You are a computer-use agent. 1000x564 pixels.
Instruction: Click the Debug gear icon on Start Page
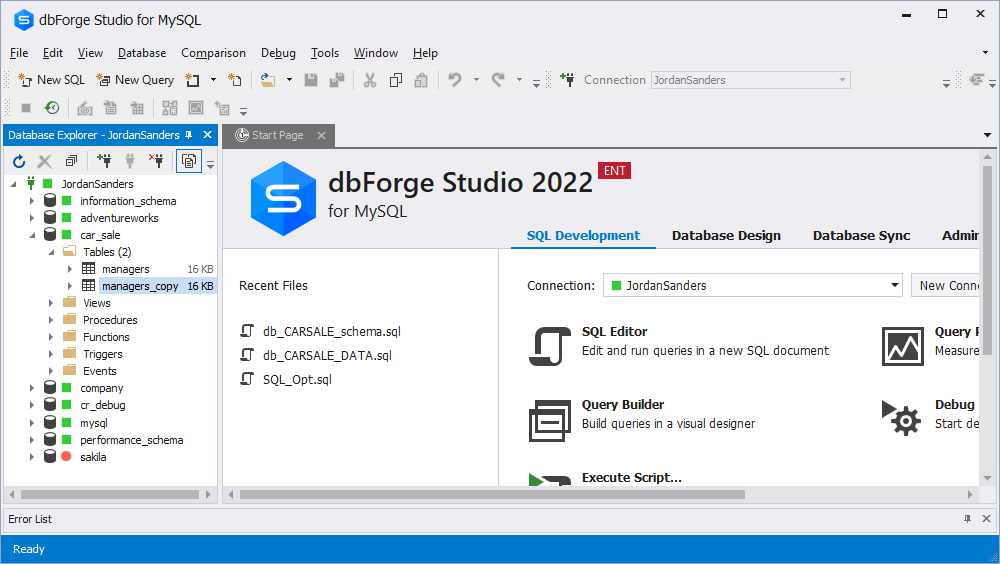coord(902,417)
